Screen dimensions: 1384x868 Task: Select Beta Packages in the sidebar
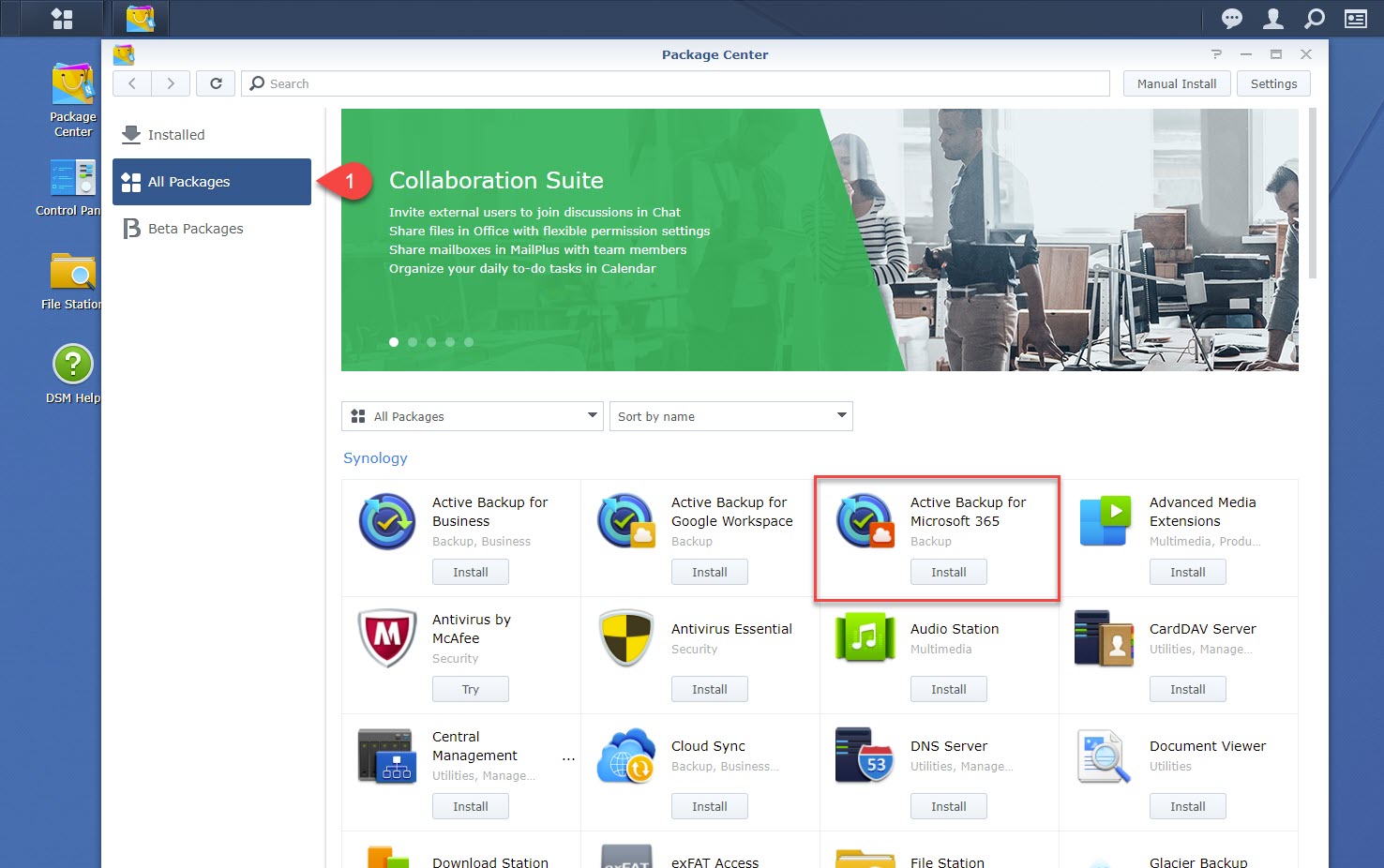[212, 229]
